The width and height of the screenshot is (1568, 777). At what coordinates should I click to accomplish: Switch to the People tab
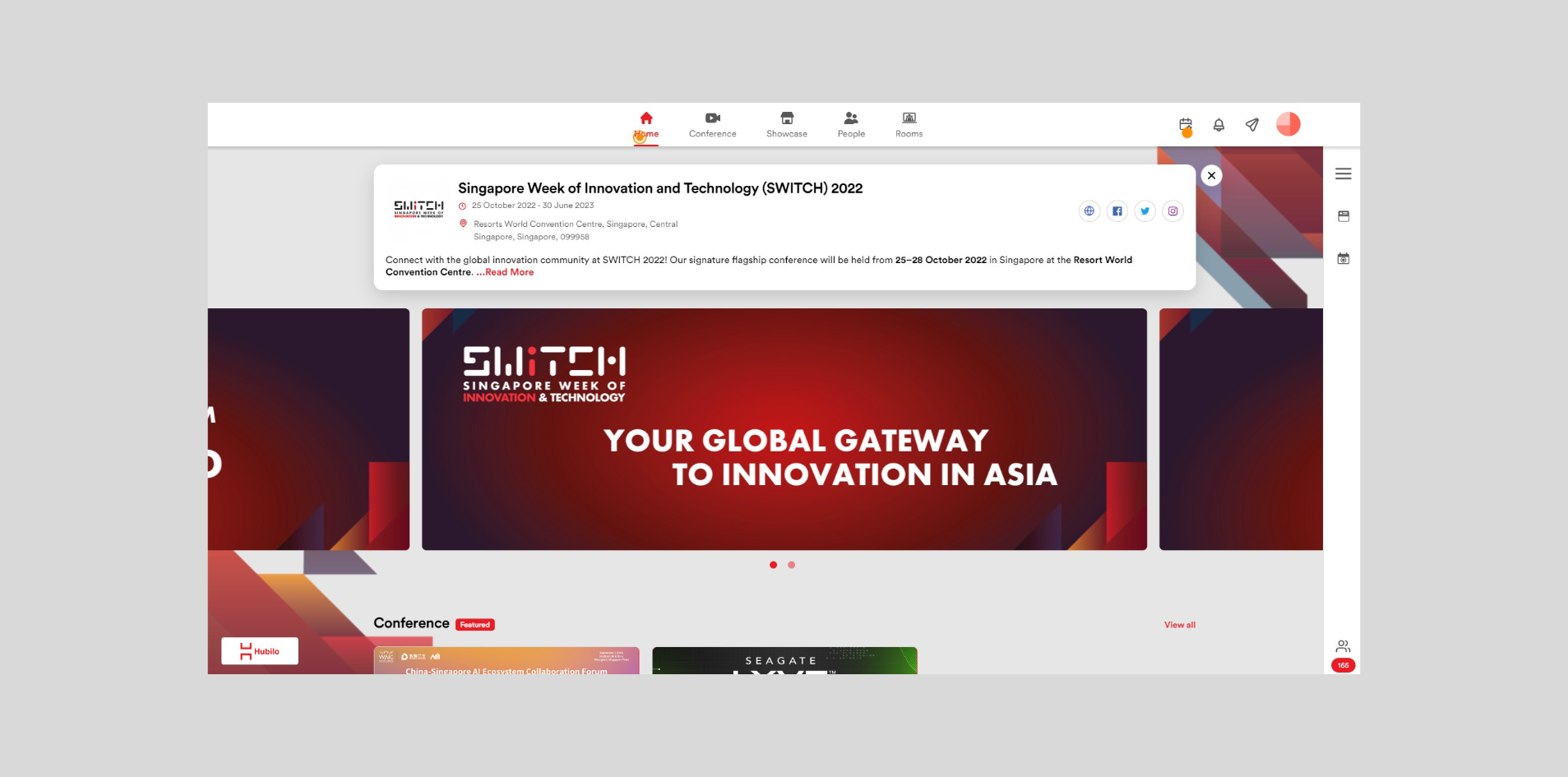pyautogui.click(x=851, y=125)
